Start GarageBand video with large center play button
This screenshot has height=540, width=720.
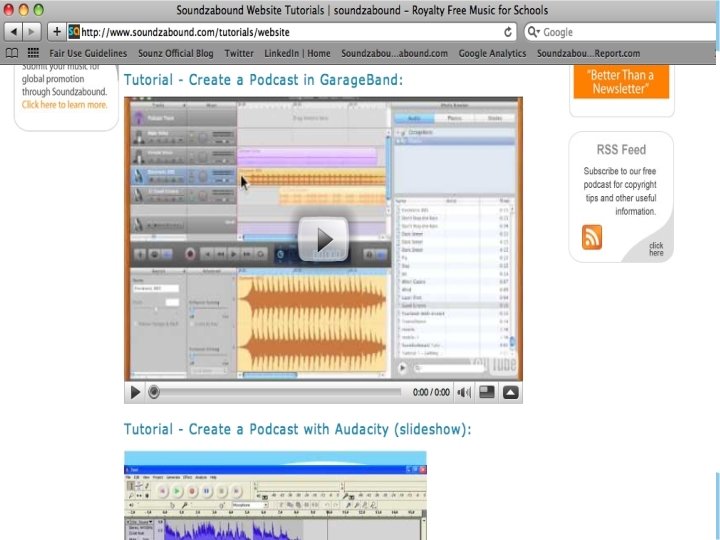tap(324, 239)
